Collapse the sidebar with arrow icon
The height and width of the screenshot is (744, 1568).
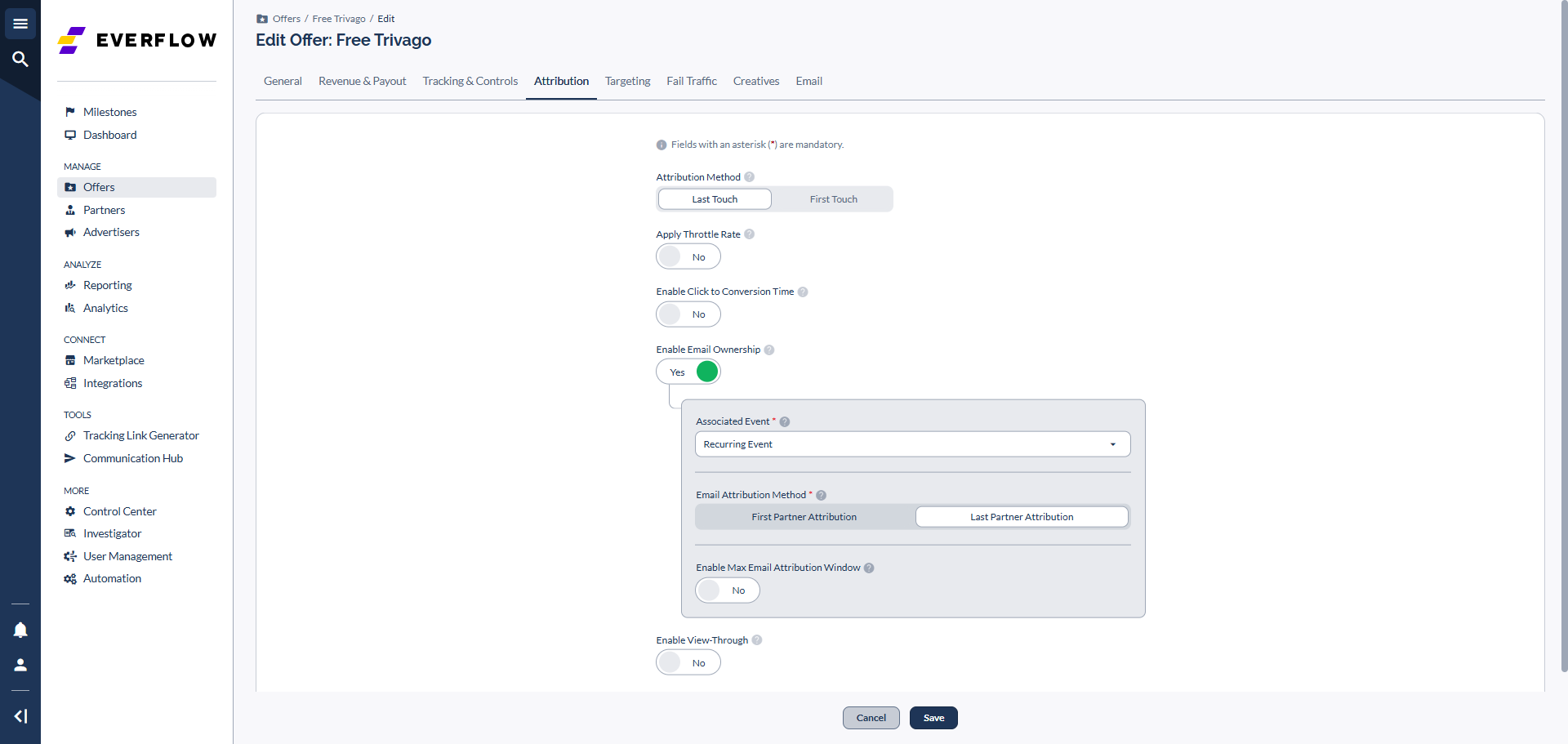20,716
